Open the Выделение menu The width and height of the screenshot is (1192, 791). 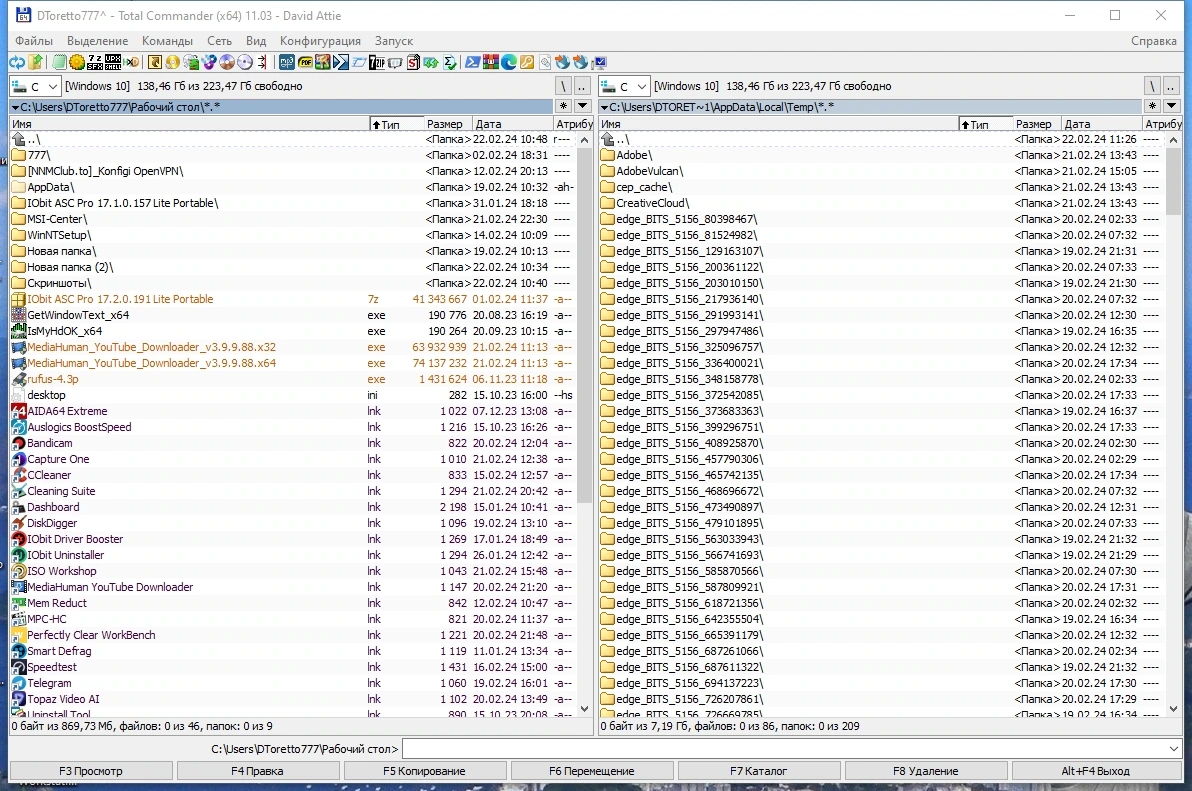click(x=97, y=41)
